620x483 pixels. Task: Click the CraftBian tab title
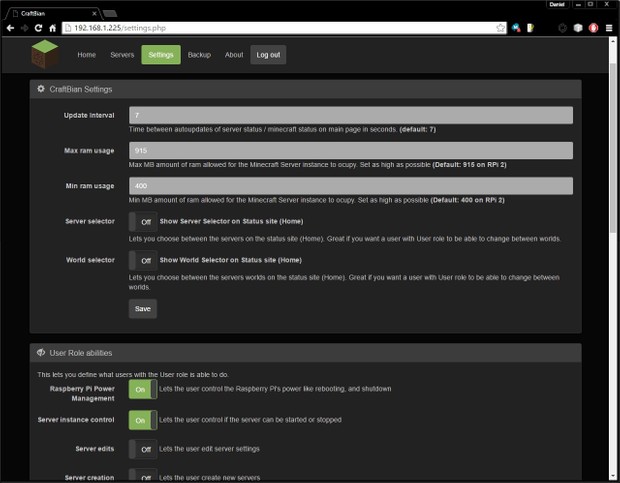[x=33, y=13]
